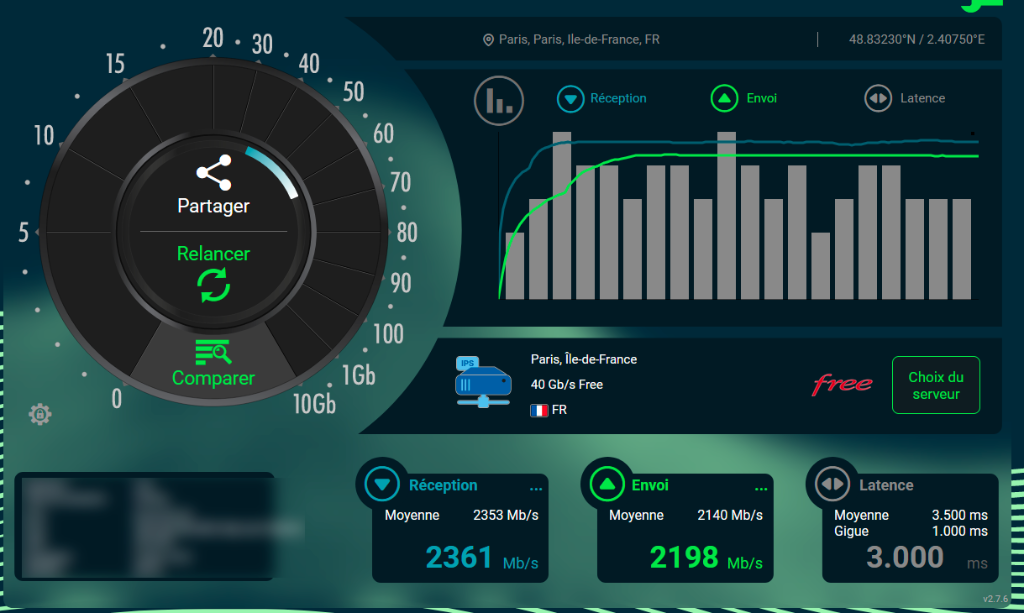Click the location pin icon beside Paris

(488, 40)
